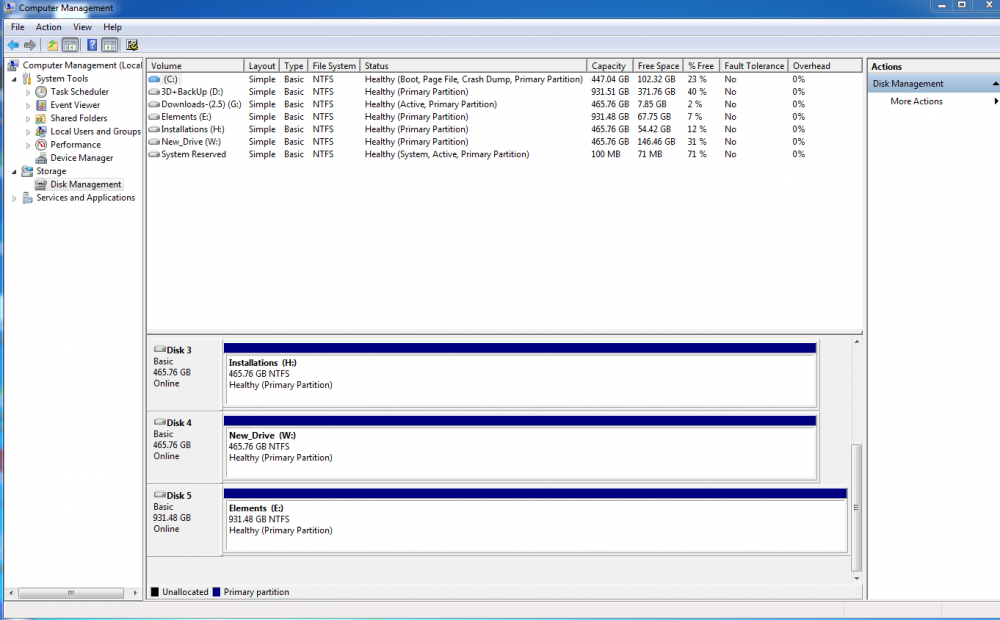Click the Device Manager icon
The image size is (1000, 620).
coord(41,158)
